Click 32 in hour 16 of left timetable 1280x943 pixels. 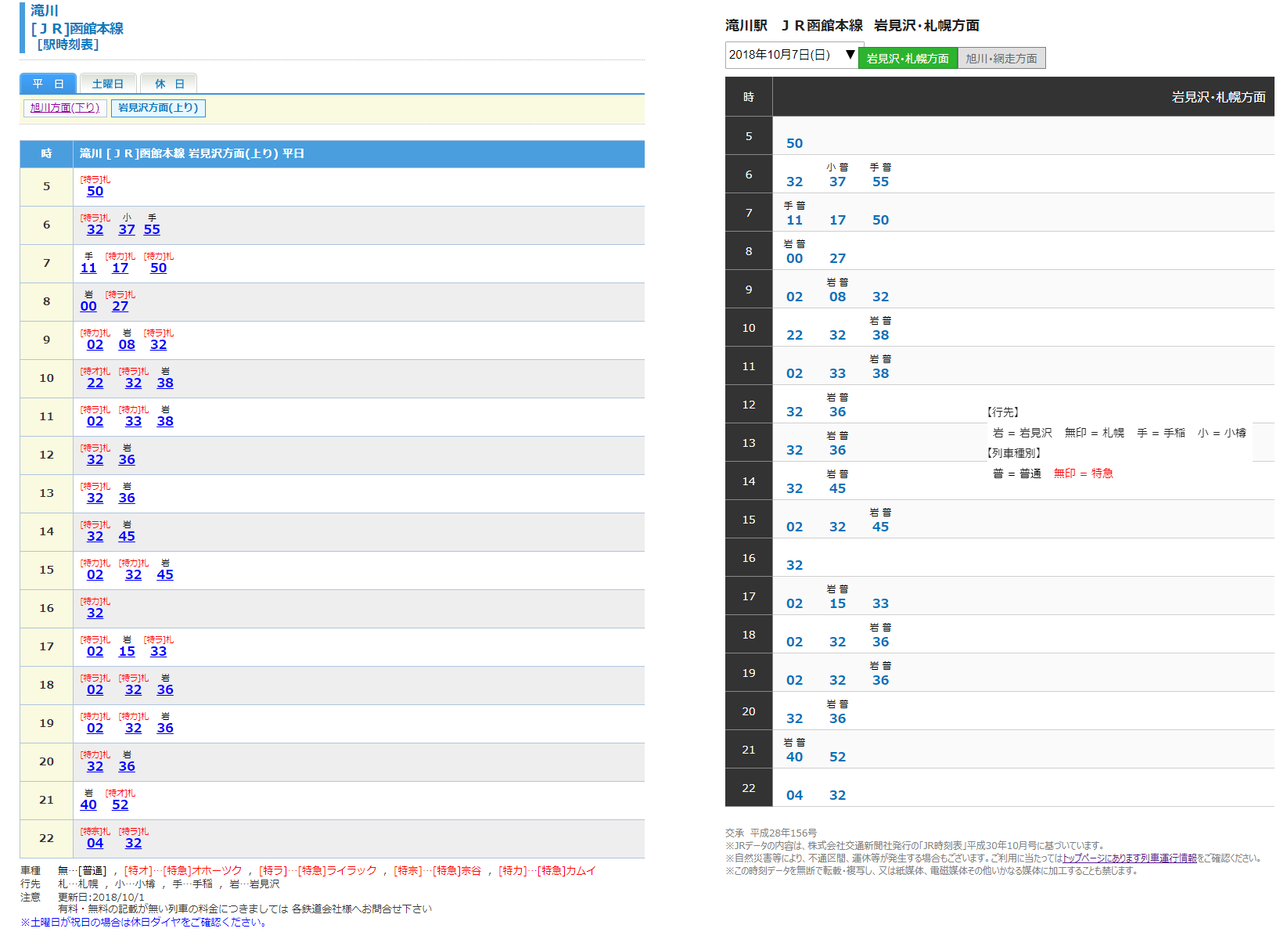pyautogui.click(x=95, y=613)
